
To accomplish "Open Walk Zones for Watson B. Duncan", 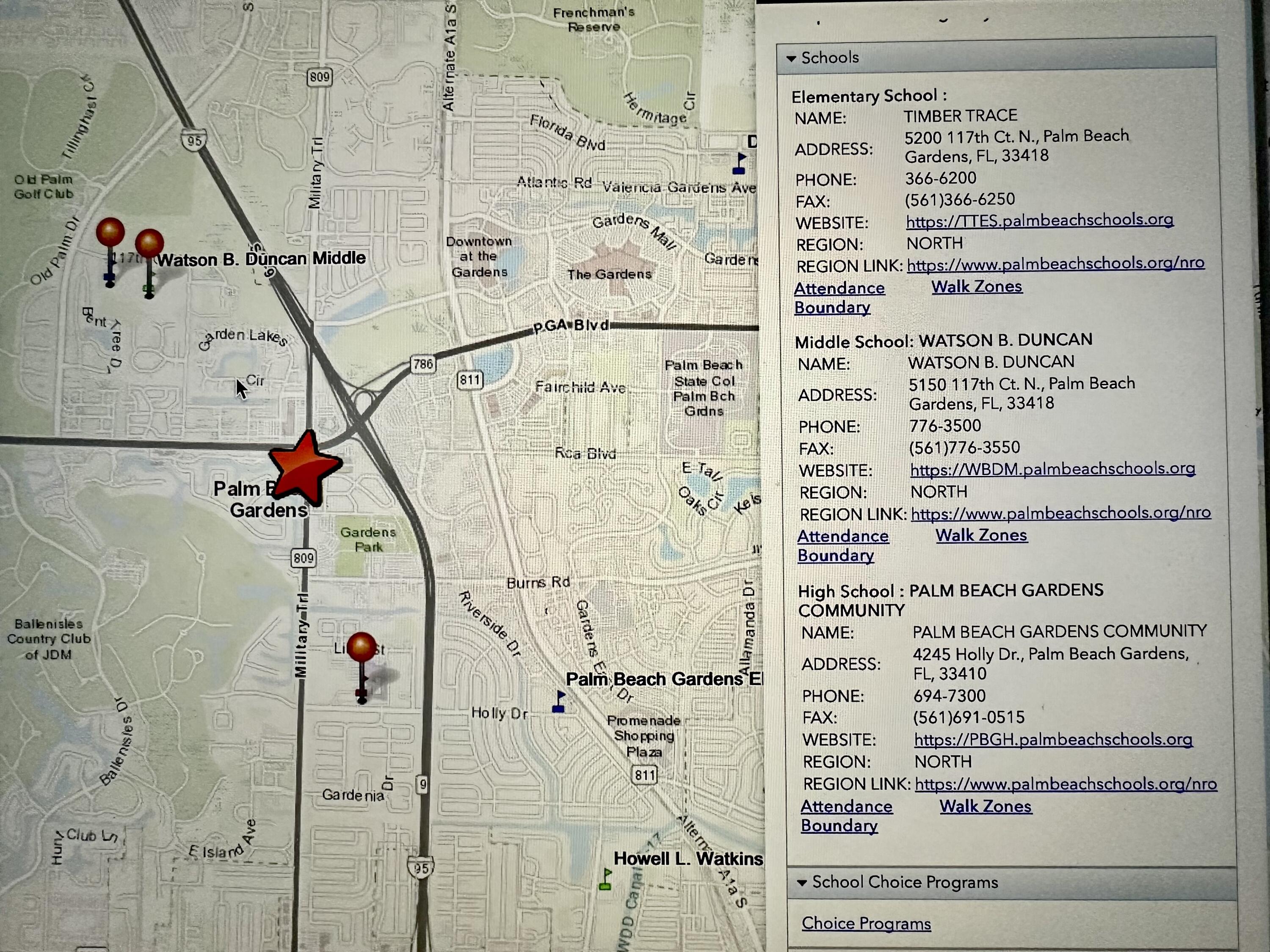I will [981, 535].
